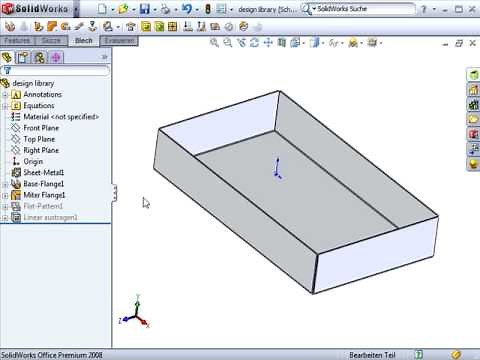Image resolution: width=480 pixels, height=360 pixels.
Task: Select the design library root item
Action: click(33, 83)
